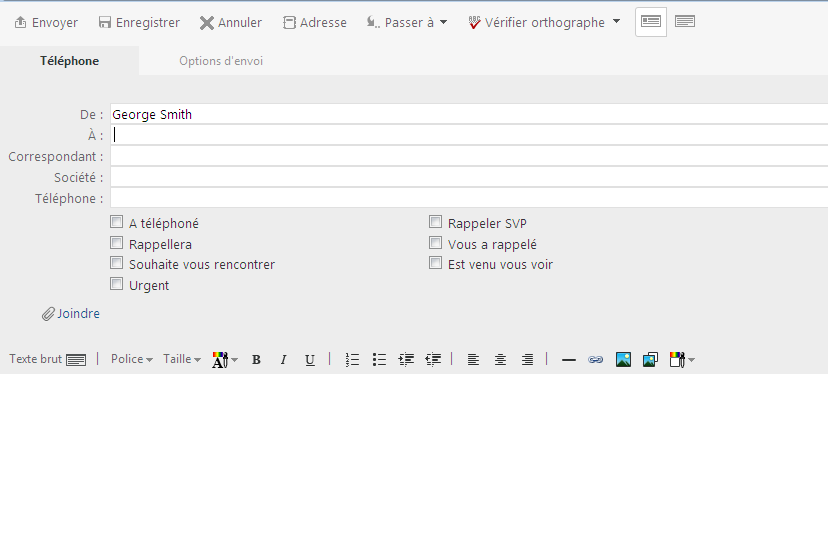Image resolution: width=828 pixels, height=548 pixels.
Task: Open the Police font dropdown
Action: click(131, 359)
